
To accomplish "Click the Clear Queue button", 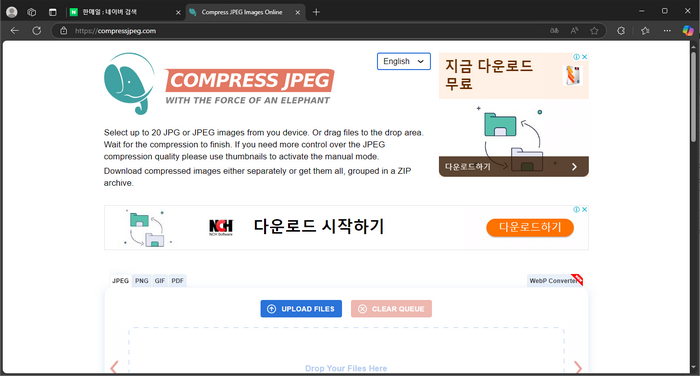I will (x=391, y=309).
